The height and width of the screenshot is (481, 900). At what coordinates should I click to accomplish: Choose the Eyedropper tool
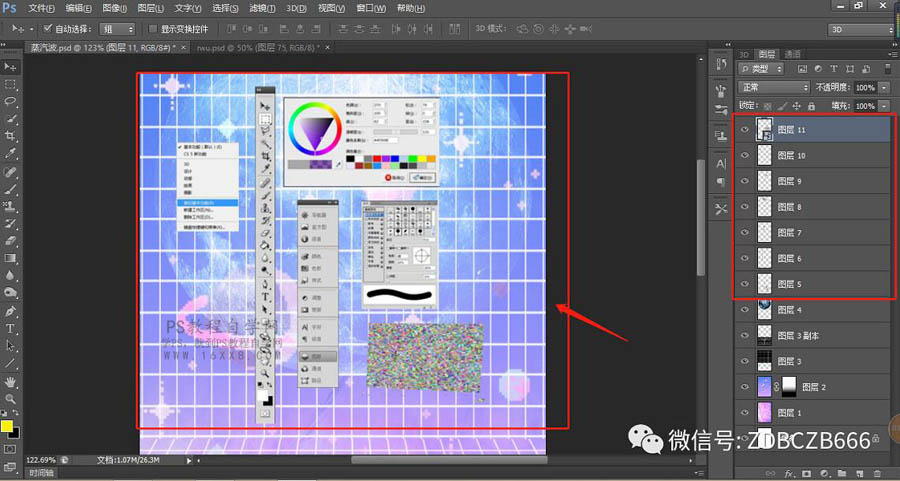(10, 153)
